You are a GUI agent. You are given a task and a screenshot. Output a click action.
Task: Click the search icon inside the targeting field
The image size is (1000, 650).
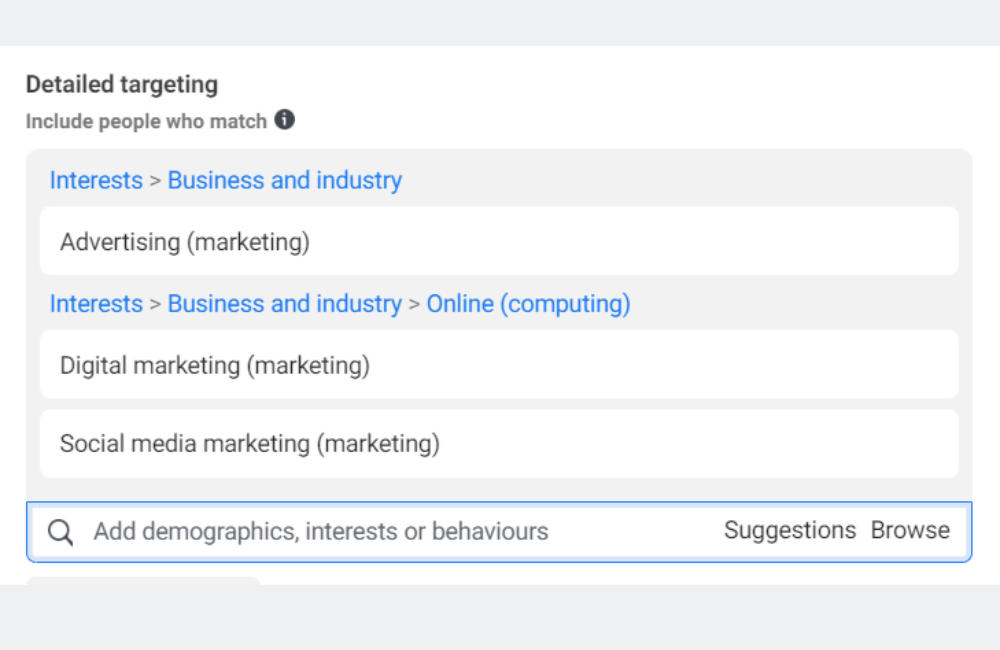click(60, 531)
